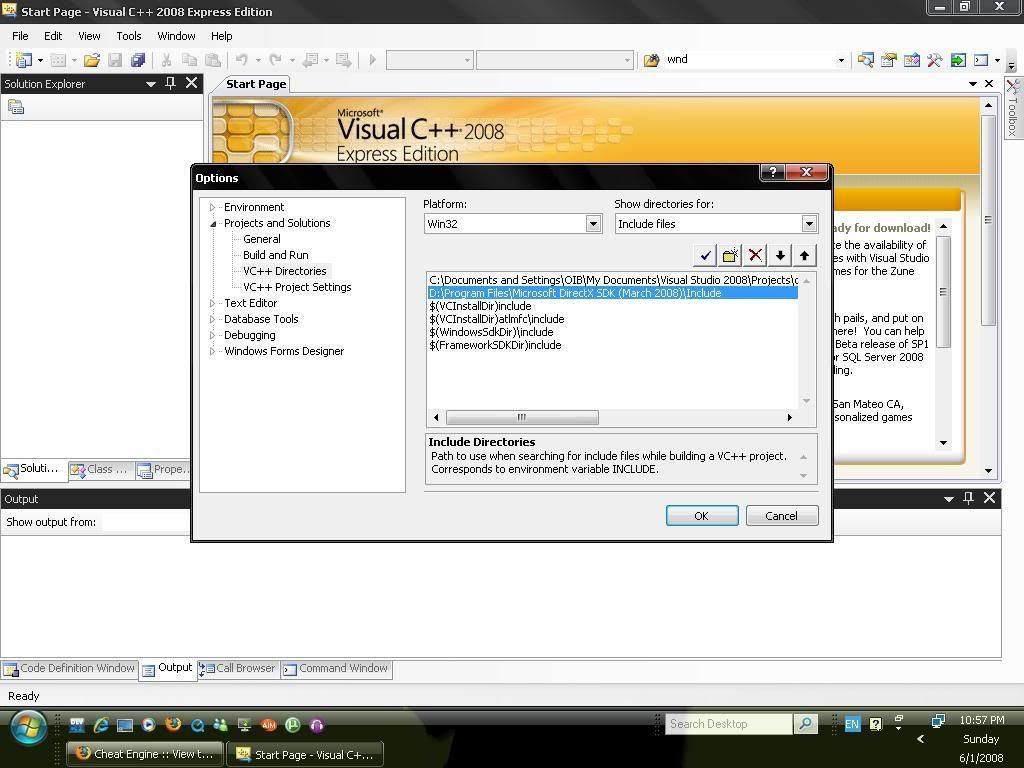Viewport: 1024px width, 768px height.
Task: Toggle auto-hide pin on Solution Explorer
Action: point(170,83)
